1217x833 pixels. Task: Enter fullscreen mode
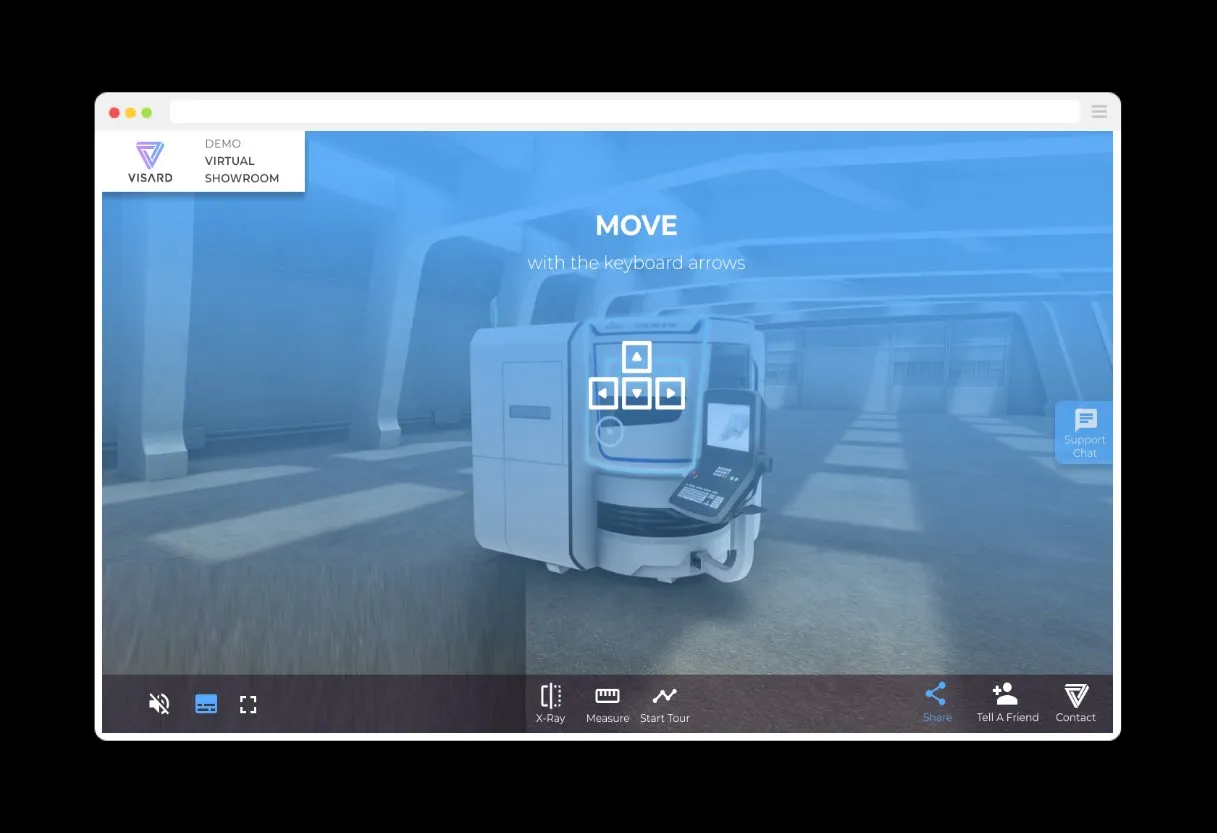(x=249, y=705)
